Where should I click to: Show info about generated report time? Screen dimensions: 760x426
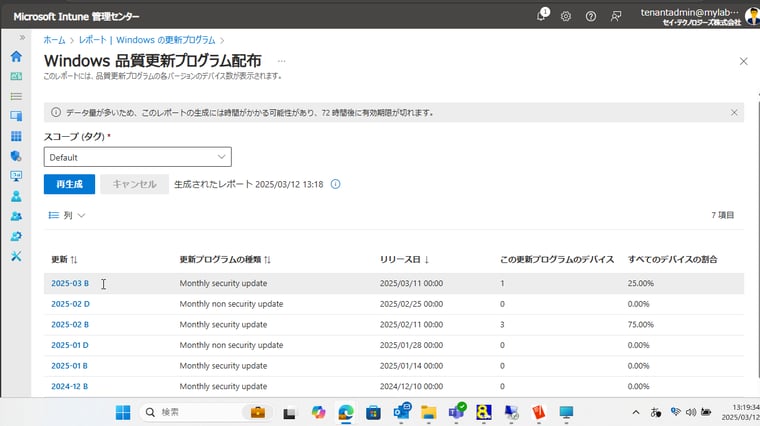click(335, 184)
